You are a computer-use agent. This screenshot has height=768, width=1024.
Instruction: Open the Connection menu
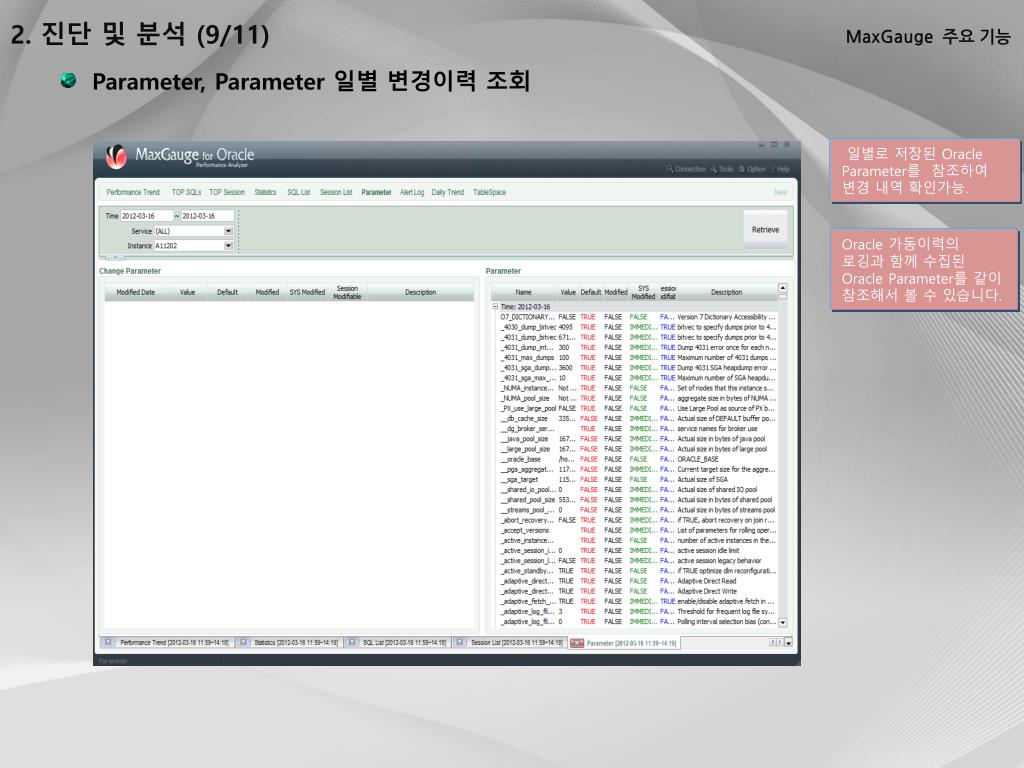coord(686,169)
